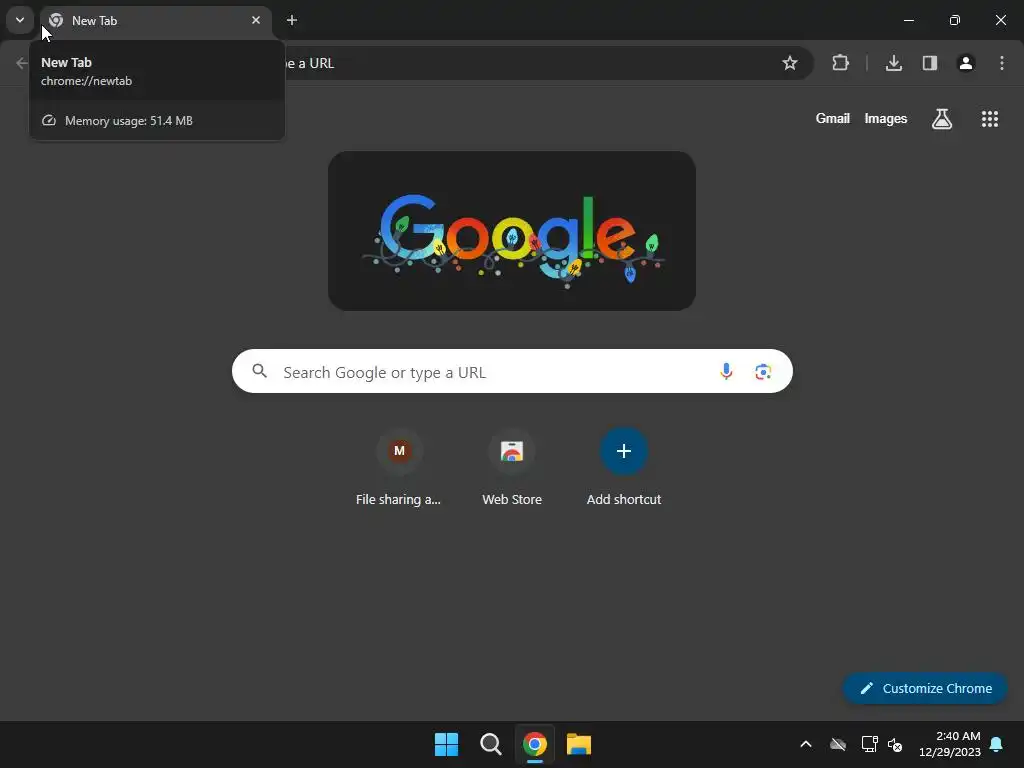1024x768 pixels.
Task: Open File Explorer from taskbar
Action: point(579,744)
